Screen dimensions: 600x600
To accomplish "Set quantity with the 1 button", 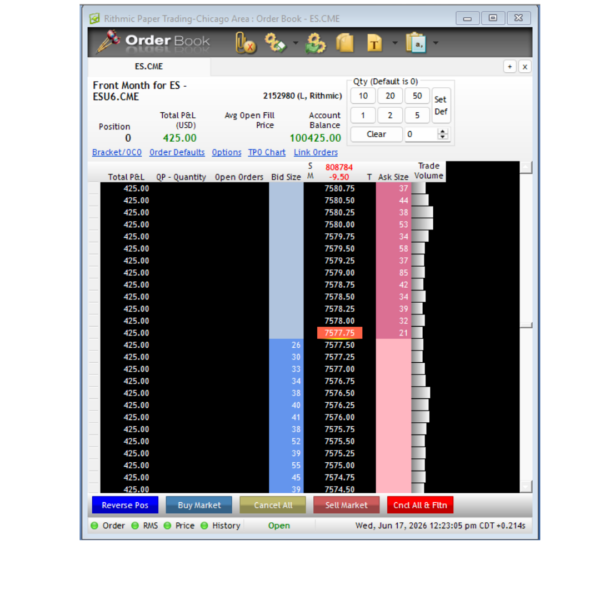I will [x=363, y=115].
